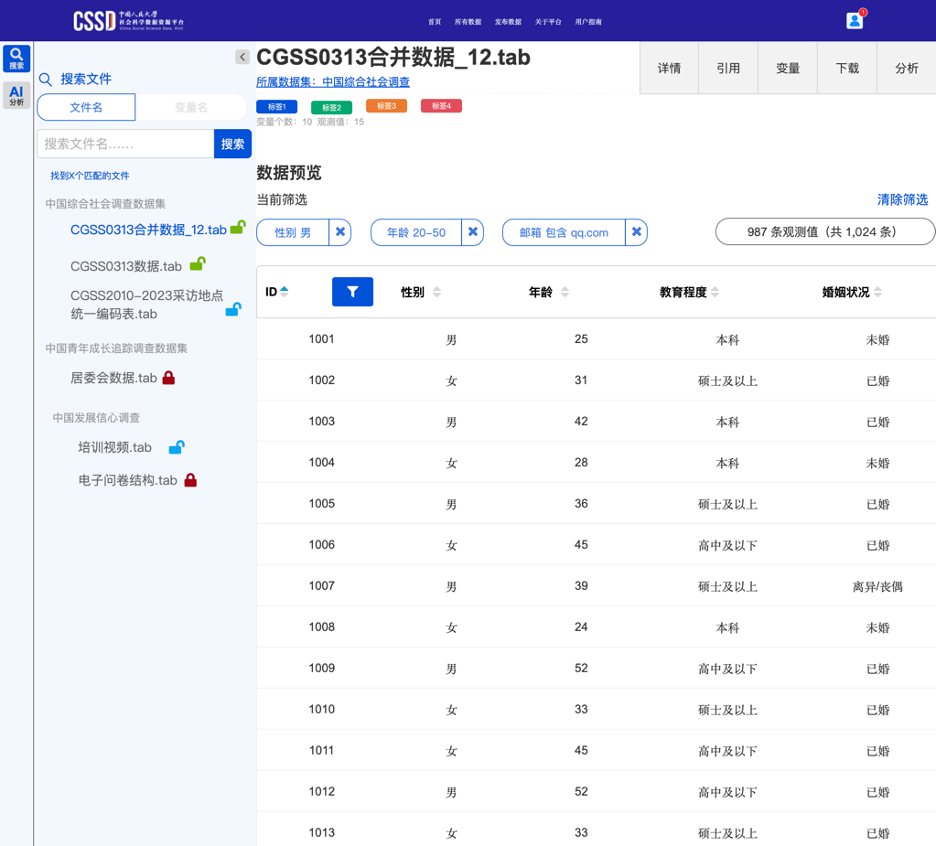
Task: Click green unlock icon for CGSS0313合并数据_12.tab
Action: click(238, 227)
